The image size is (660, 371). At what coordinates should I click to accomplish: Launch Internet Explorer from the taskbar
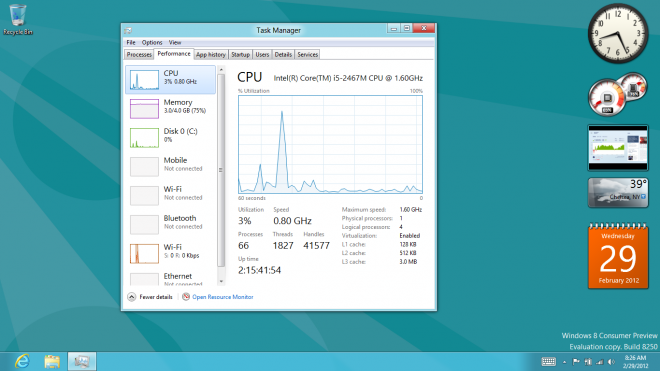coord(22,361)
